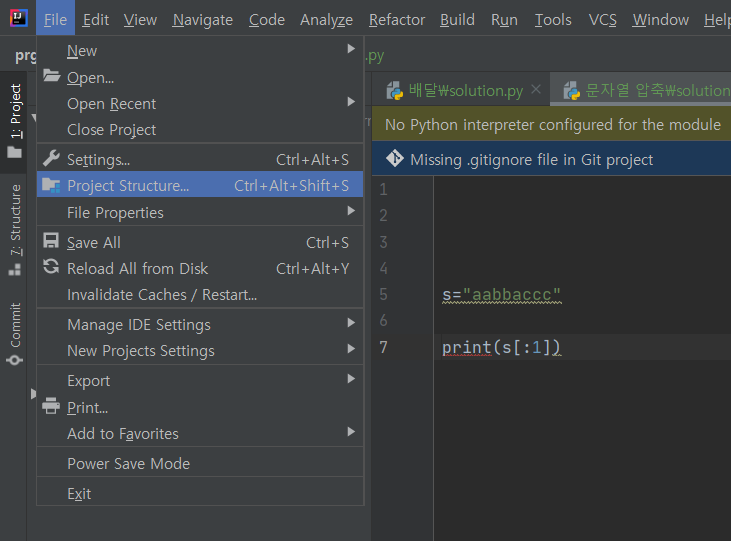Image resolution: width=731 pixels, height=541 pixels.
Task: Choose Open... from the File menu
Action: coord(200,77)
